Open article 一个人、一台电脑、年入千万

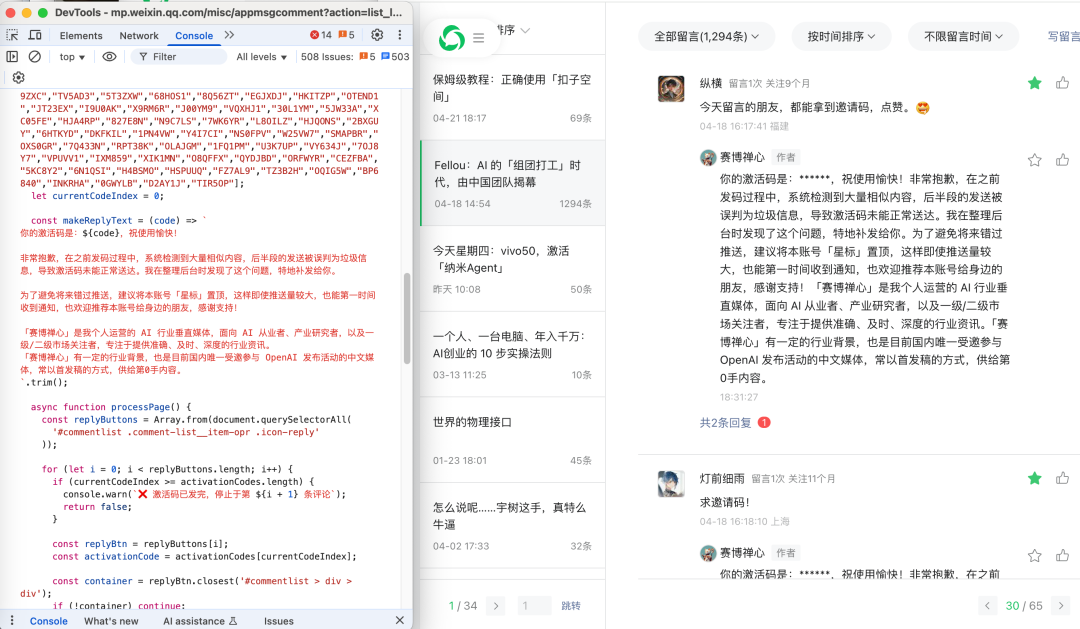point(512,354)
